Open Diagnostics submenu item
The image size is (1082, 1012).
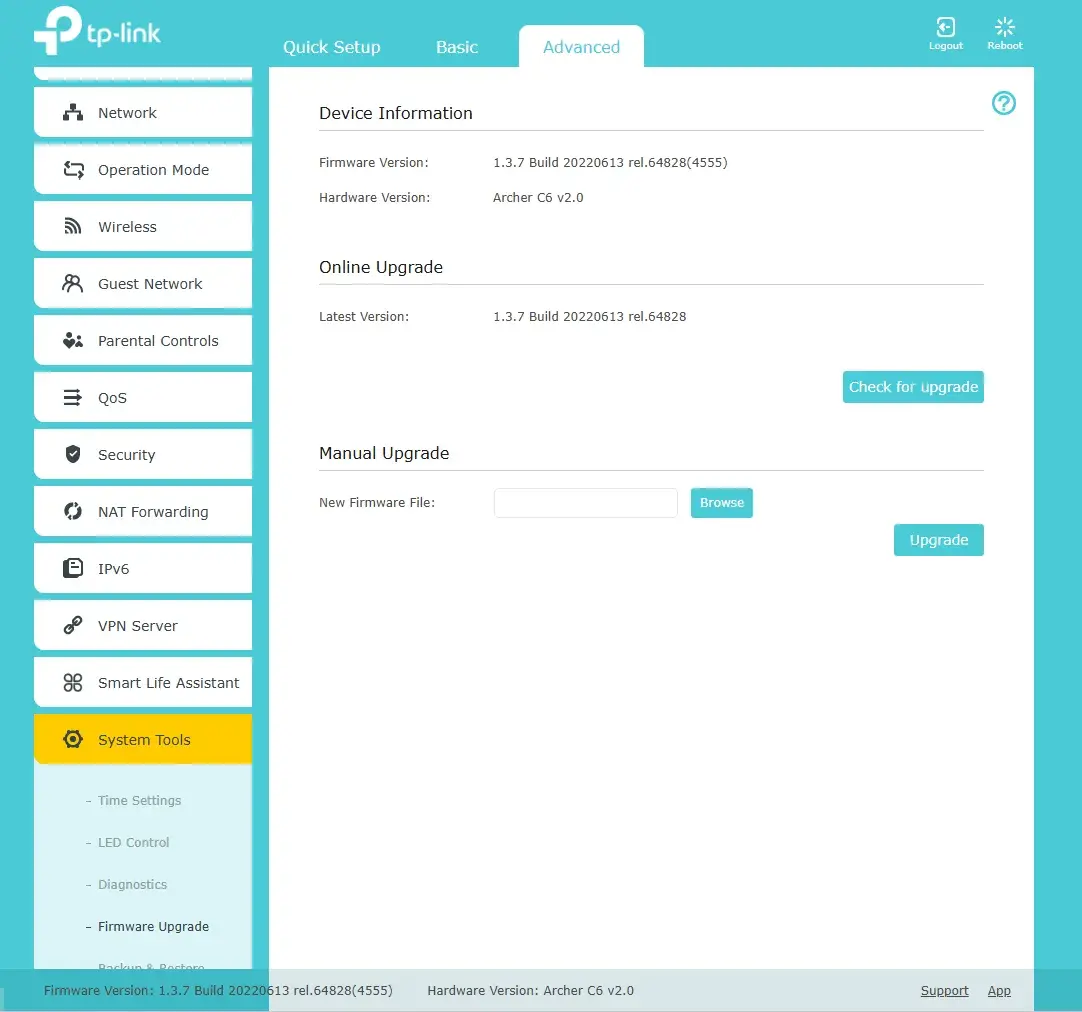(x=132, y=884)
